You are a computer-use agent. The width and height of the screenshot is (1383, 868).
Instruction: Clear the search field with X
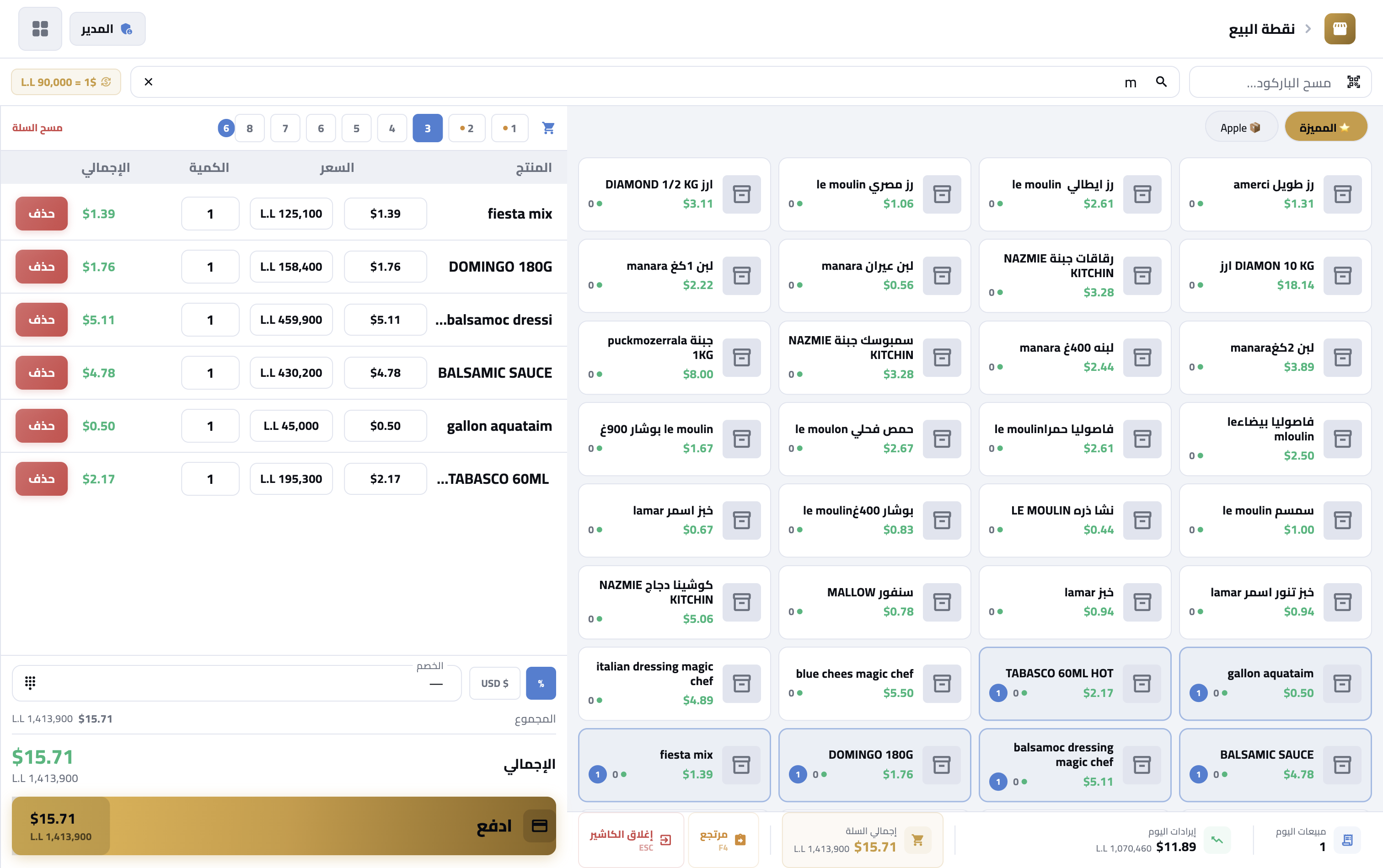click(x=149, y=82)
